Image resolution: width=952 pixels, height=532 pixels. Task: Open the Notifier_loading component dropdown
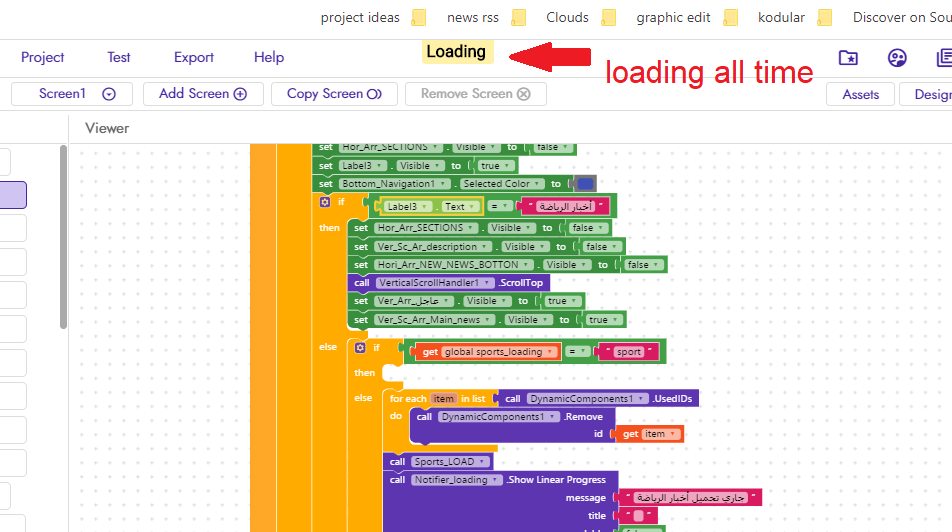(457, 480)
